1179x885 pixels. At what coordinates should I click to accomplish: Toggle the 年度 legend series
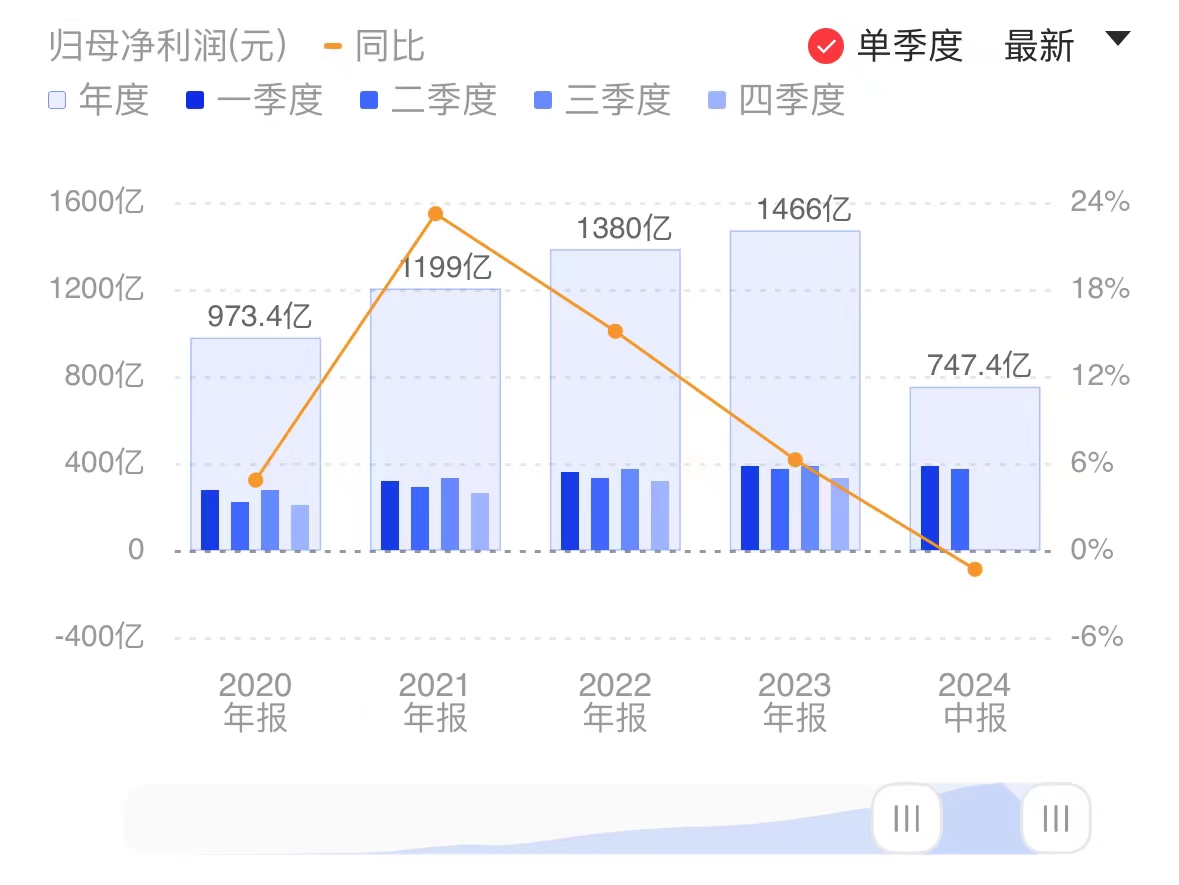tap(99, 100)
